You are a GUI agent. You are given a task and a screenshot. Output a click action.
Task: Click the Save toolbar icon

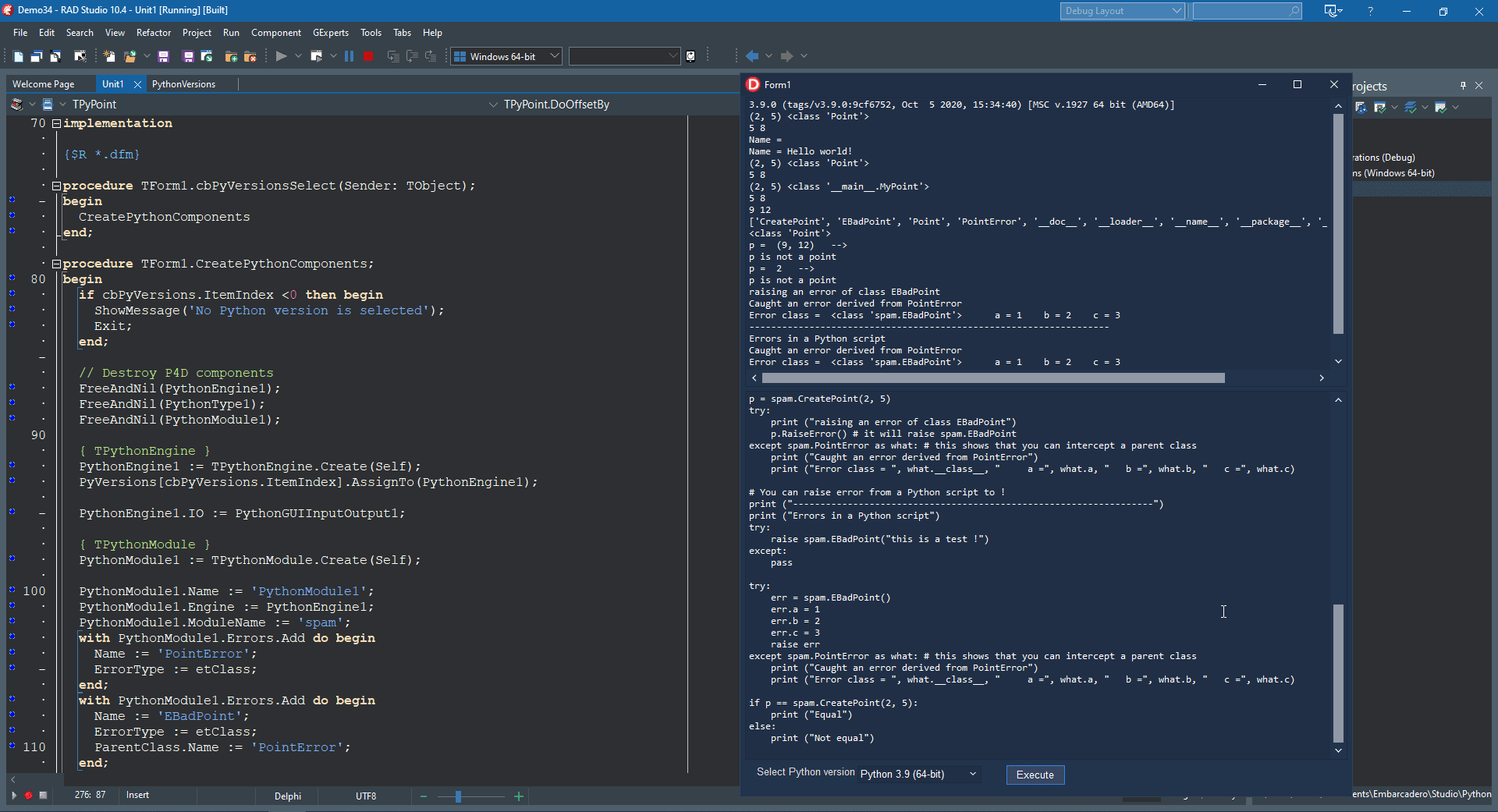(x=163, y=56)
